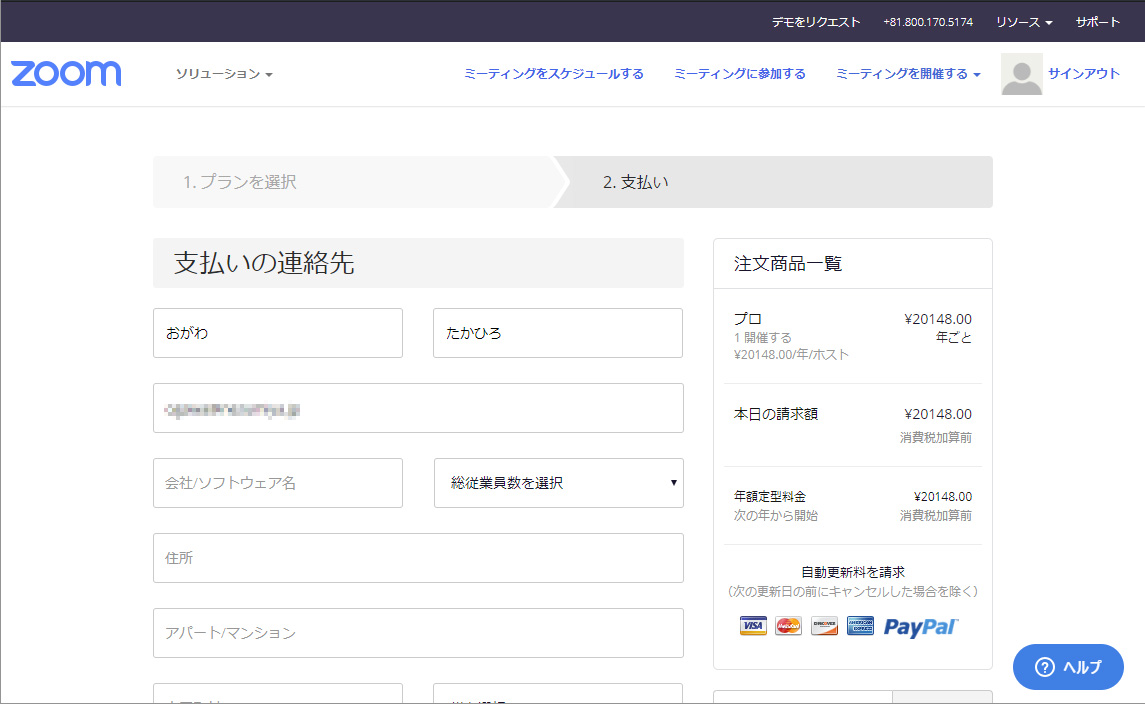Click the PayPal logo

(920, 626)
